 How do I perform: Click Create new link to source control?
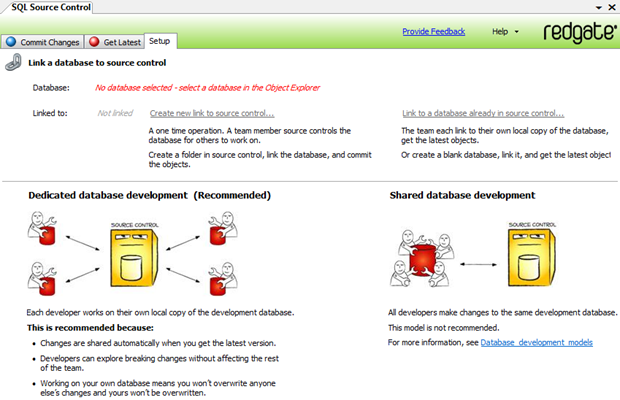[x=211, y=113]
